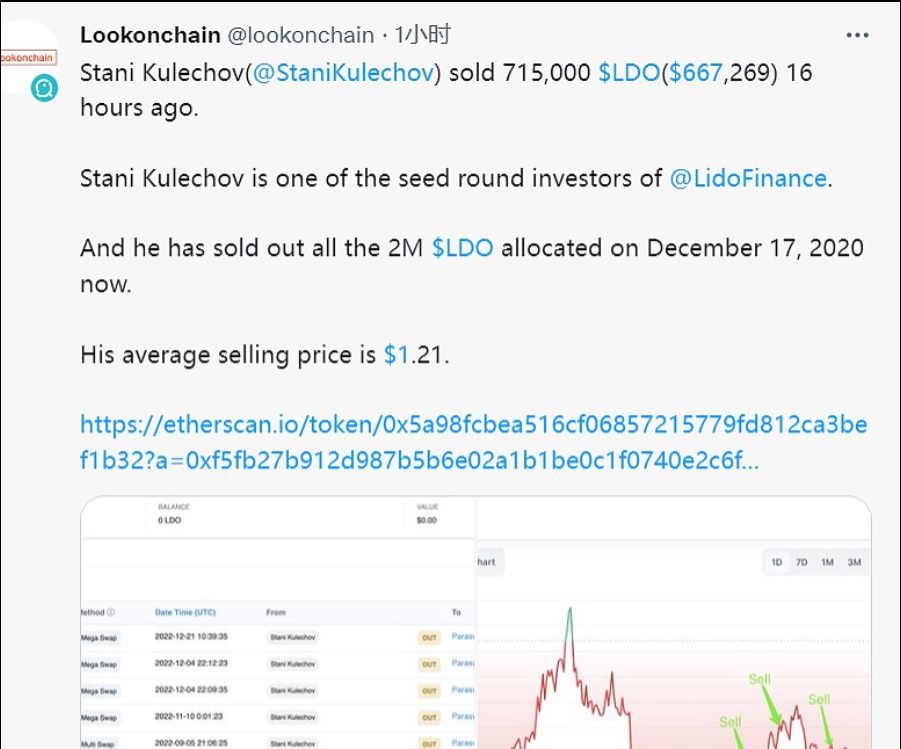This screenshot has height=749, width=901.
Task: Open the $LDO cashtag in the first line
Action: tap(629, 73)
